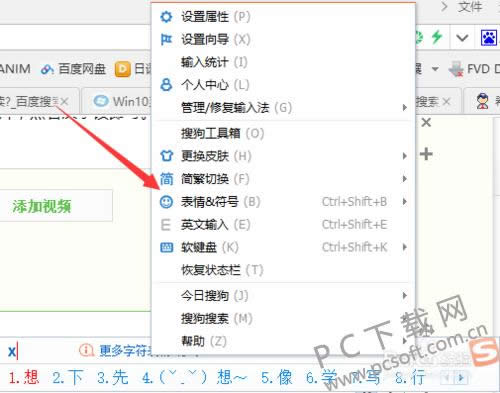500x393 pixels.
Task: Choose candidate 1. 想
Action: (x=24, y=377)
